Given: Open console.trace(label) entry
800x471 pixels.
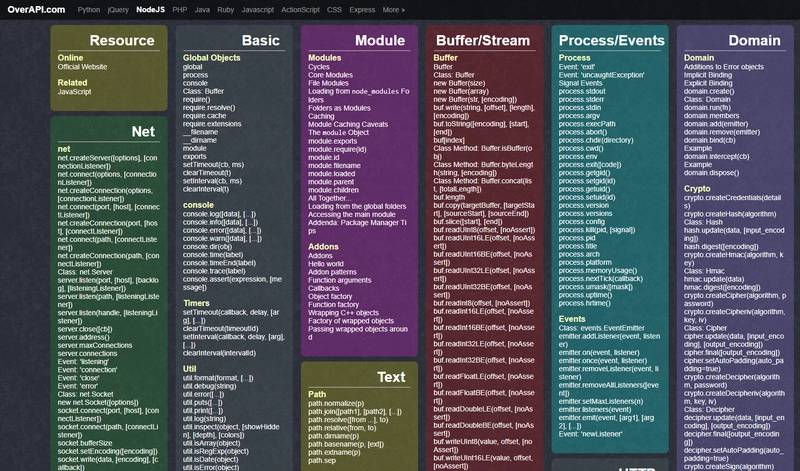Looking at the screenshot, I should click(x=214, y=271).
